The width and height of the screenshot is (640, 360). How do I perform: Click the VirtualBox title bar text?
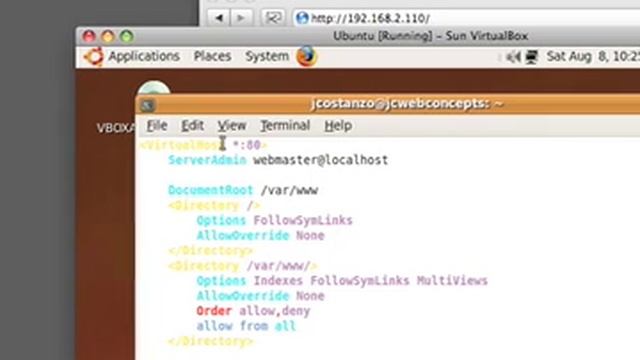click(x=431, y=36)
